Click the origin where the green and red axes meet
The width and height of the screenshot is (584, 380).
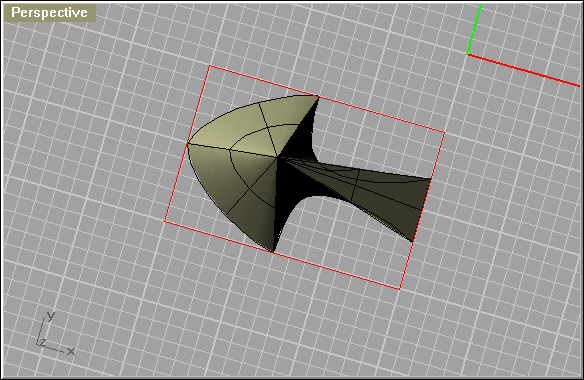pyautogui.click(x=467, y=54)
